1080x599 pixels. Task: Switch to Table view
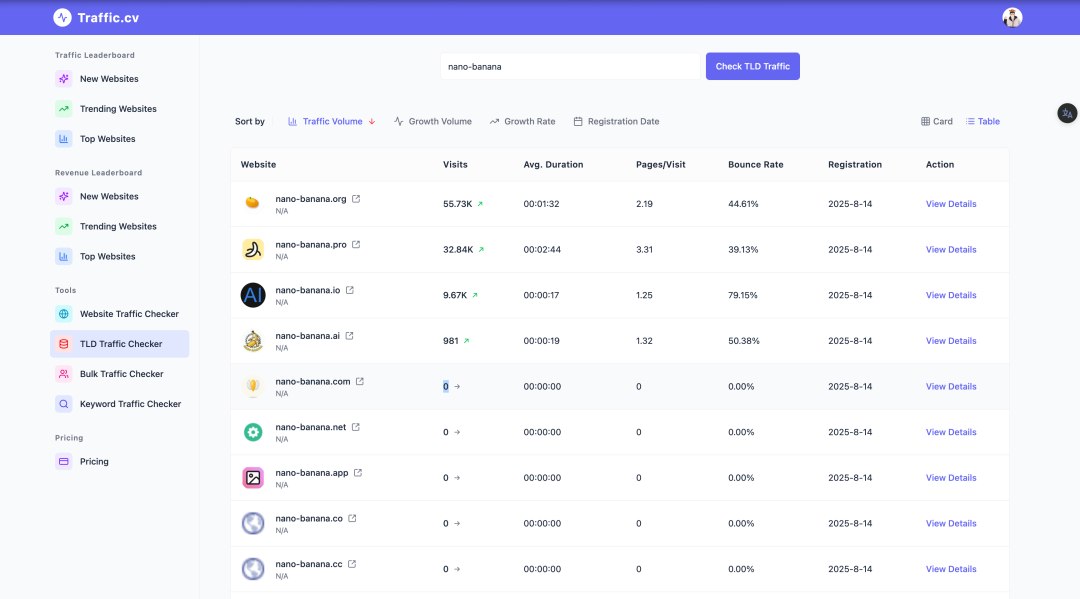click(983, 121)
